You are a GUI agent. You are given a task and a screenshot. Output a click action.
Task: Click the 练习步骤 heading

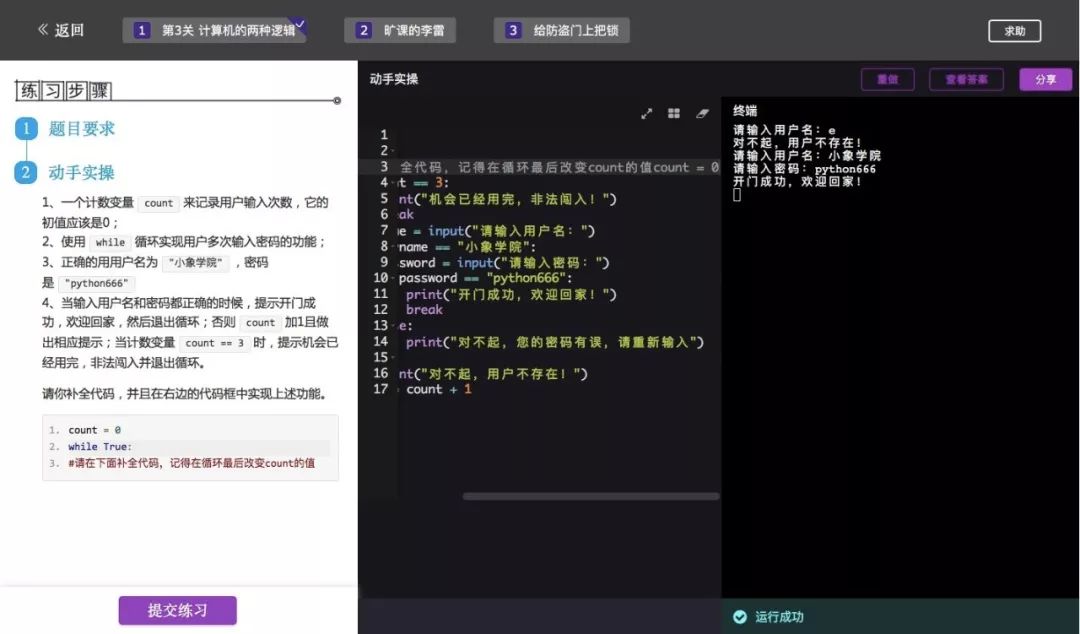(63, 90)
